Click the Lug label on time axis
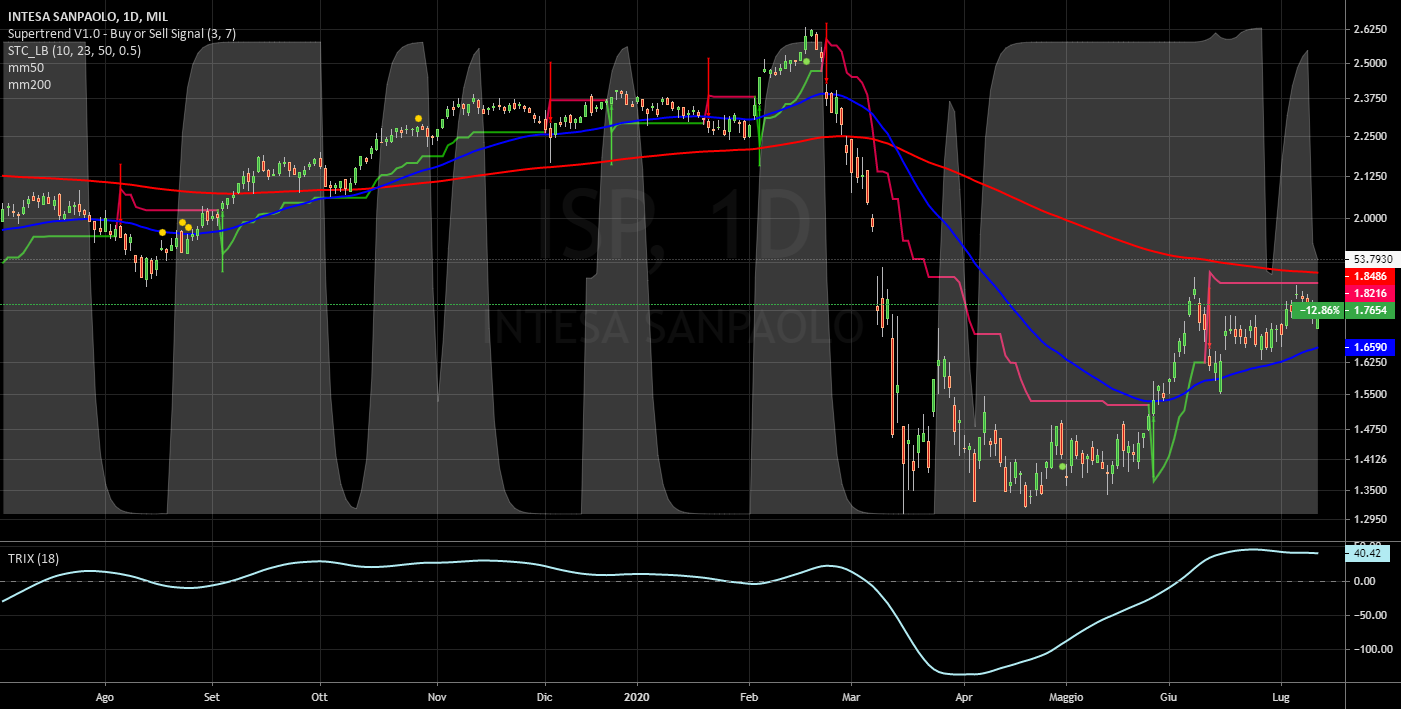 1279,696
